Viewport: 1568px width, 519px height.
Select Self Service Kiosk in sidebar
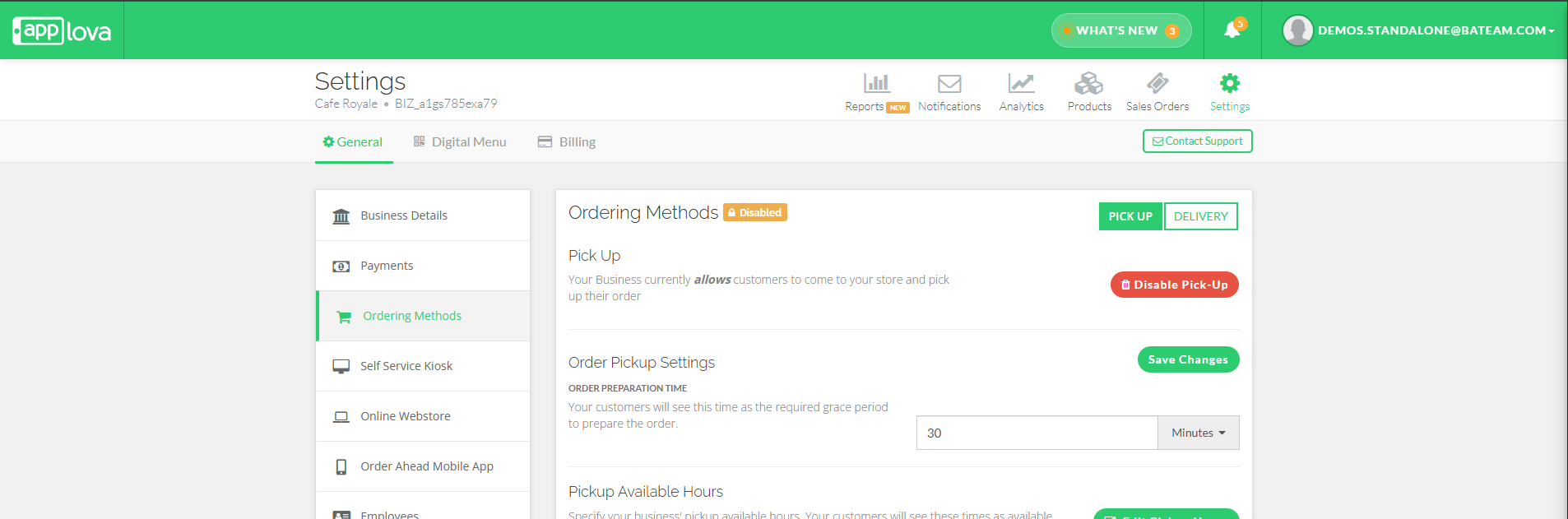[423, 366]
